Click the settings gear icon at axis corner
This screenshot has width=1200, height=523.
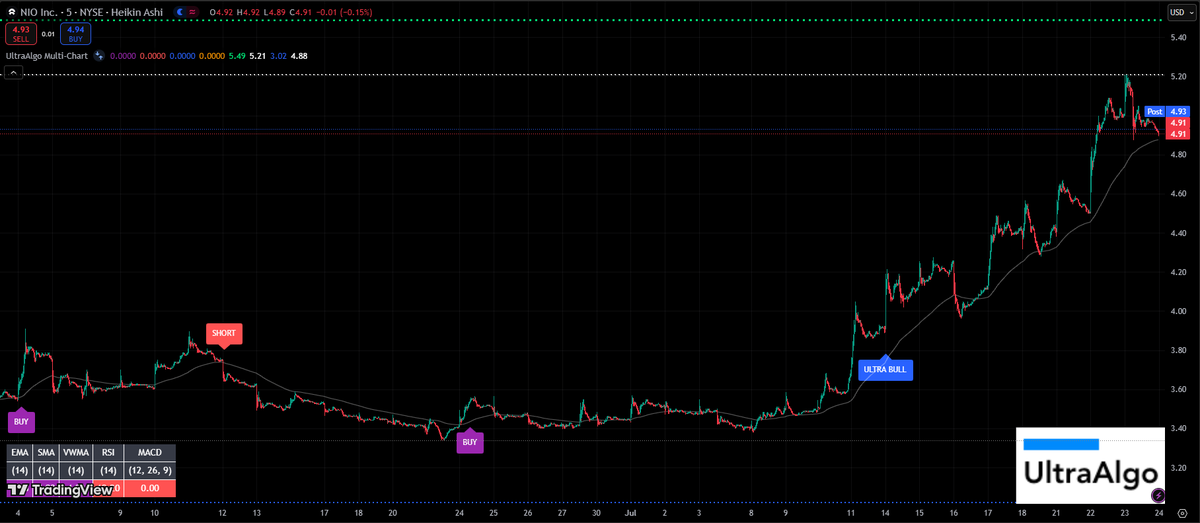point(1182,513)
